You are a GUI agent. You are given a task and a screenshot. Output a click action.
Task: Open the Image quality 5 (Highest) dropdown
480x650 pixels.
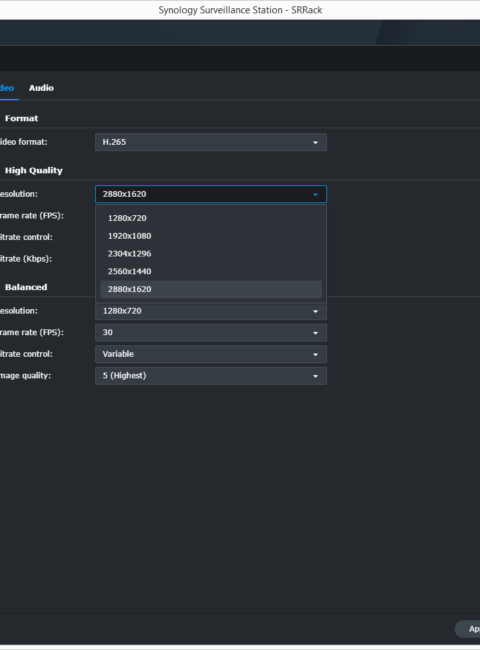click(211, 376)
